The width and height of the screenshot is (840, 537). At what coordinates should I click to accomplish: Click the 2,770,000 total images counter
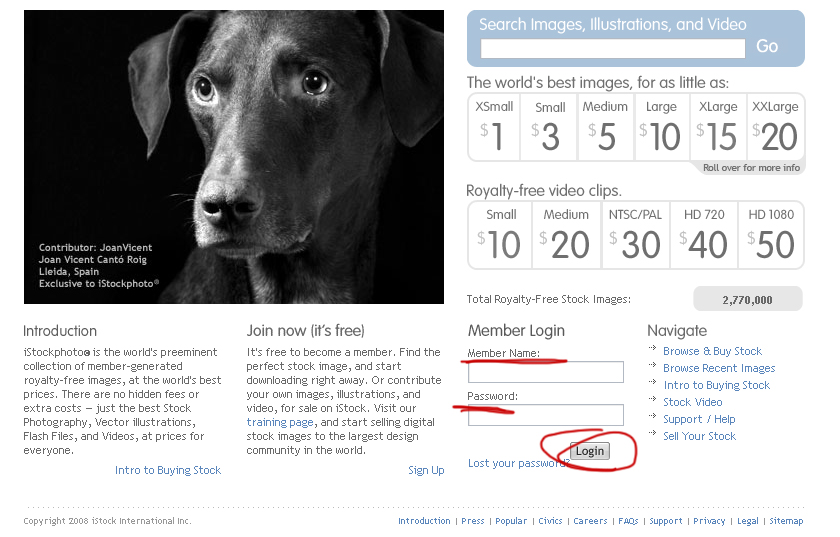tap(748, 299)
